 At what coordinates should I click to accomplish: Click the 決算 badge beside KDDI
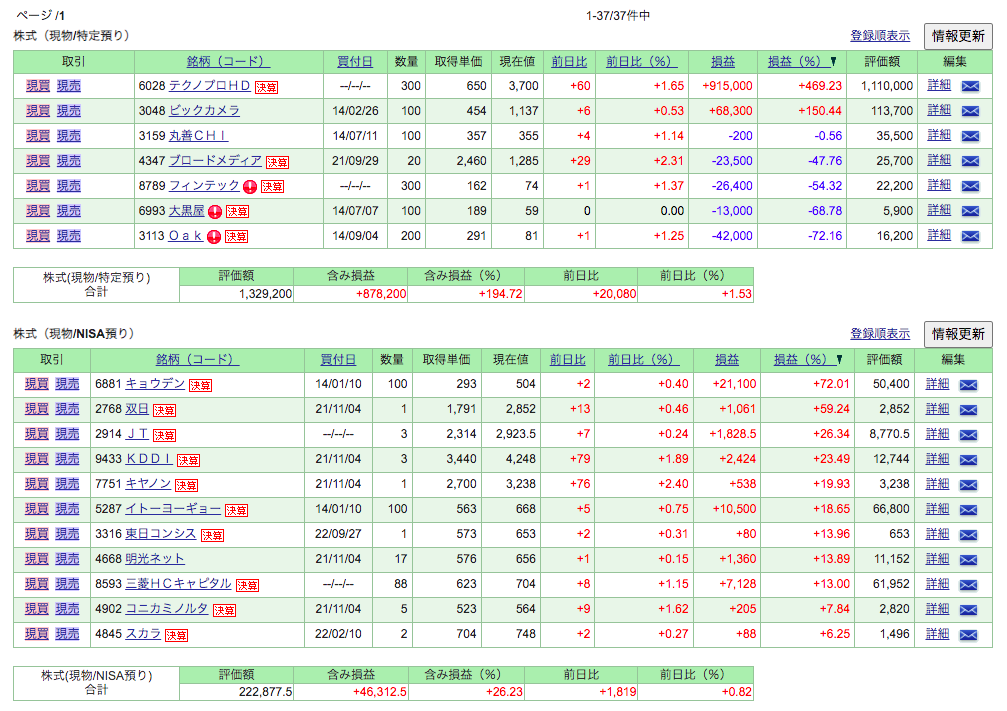(188, 461)
